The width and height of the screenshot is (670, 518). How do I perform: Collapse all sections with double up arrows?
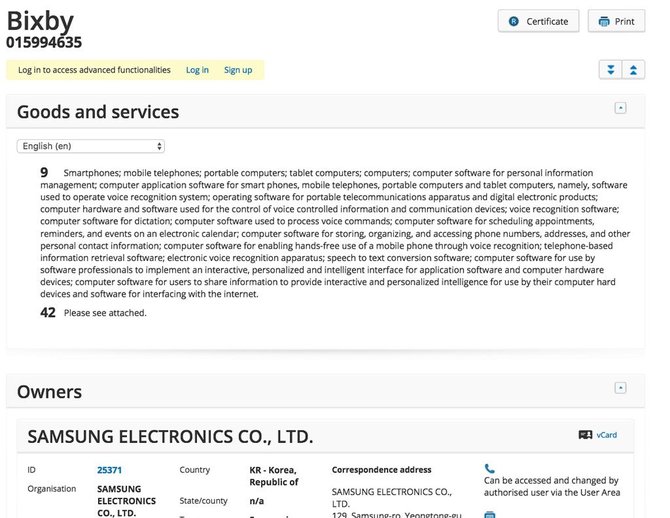[633, 70]
